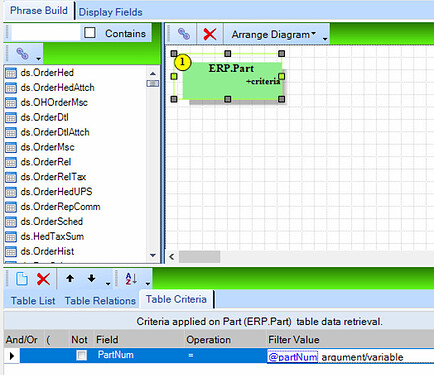
Task: Select Table Criteria tab
Action: (176, 299)
